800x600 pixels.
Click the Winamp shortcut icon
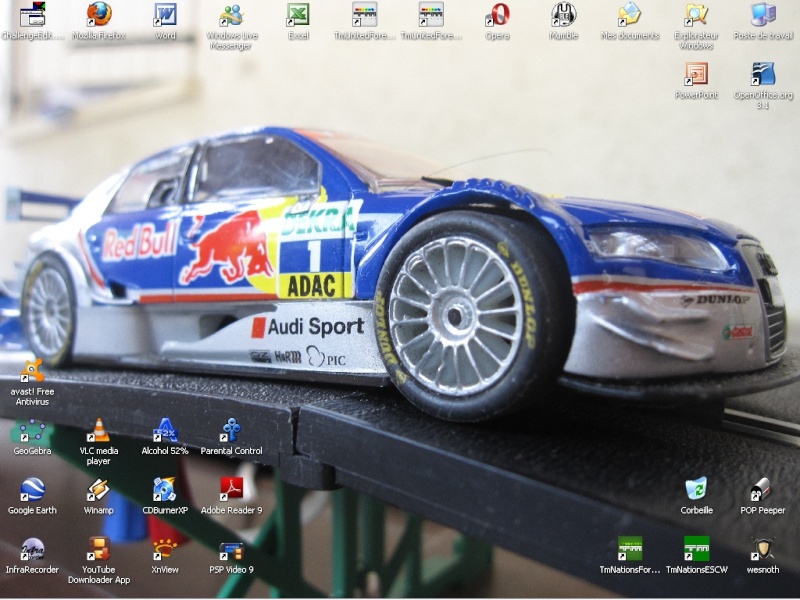tap(99, 489)
